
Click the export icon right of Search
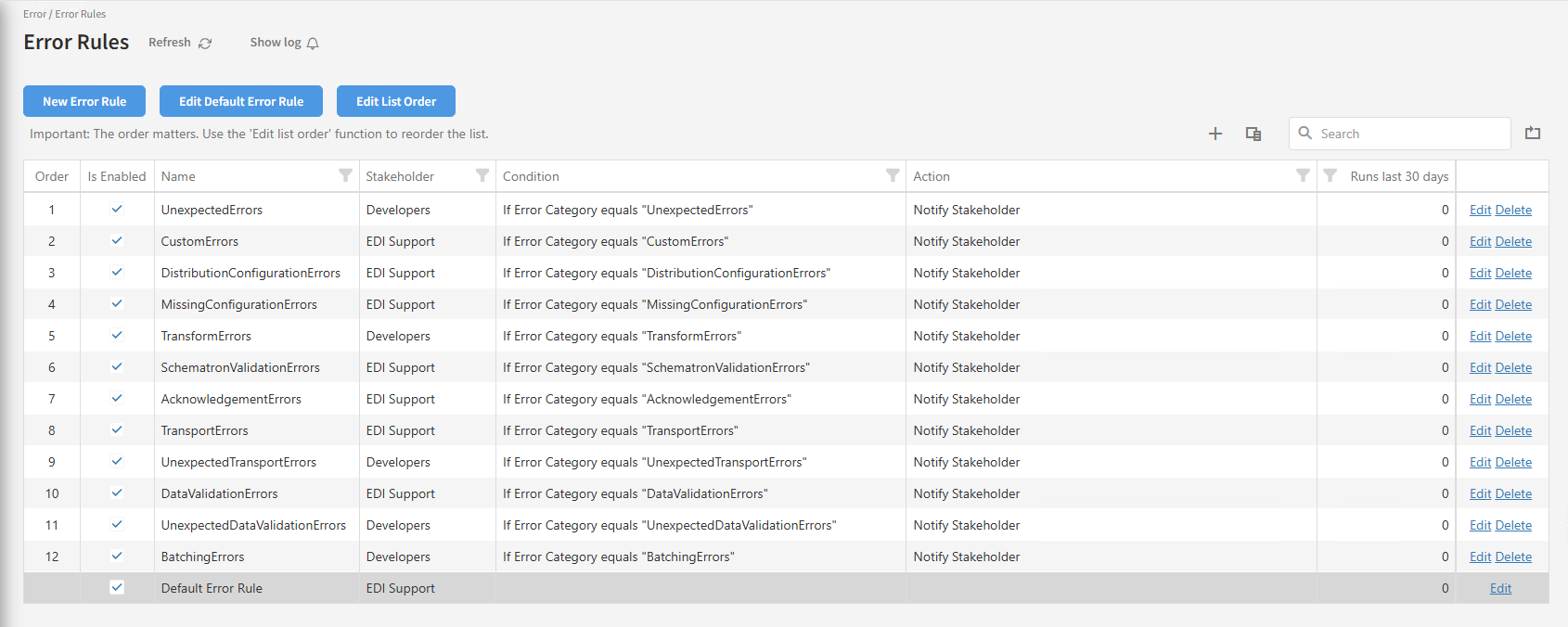pos(1533,134)
